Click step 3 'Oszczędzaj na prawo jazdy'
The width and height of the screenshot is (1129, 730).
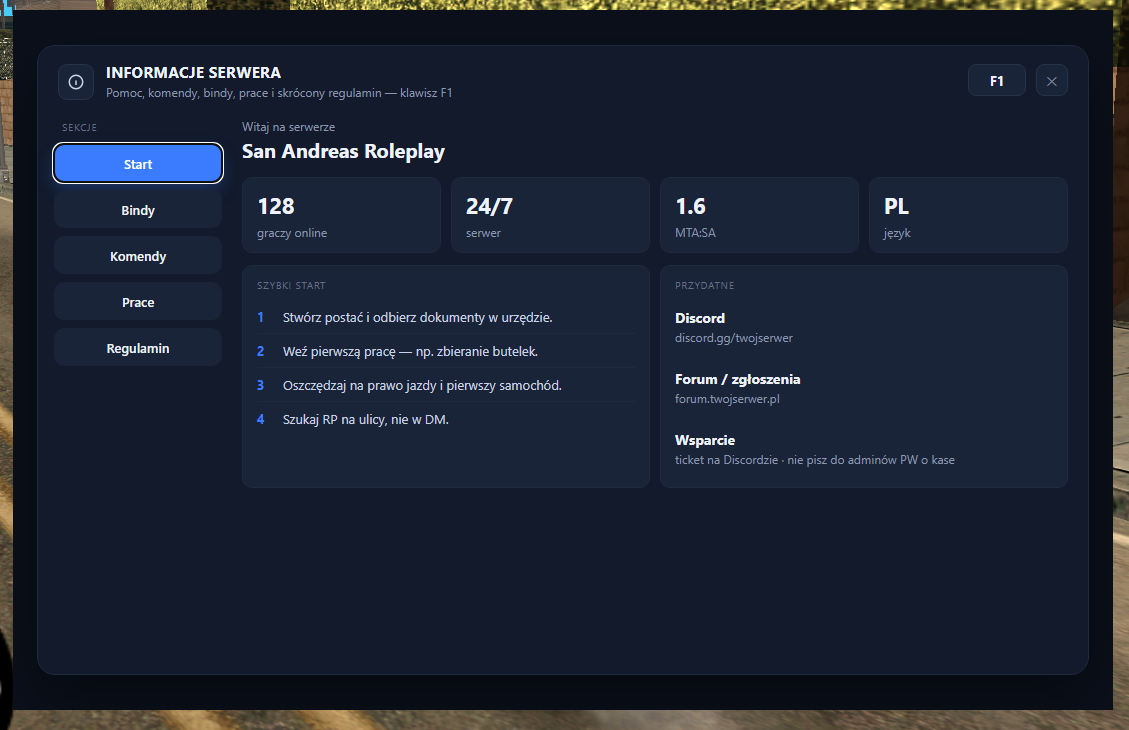click(446, 385)
